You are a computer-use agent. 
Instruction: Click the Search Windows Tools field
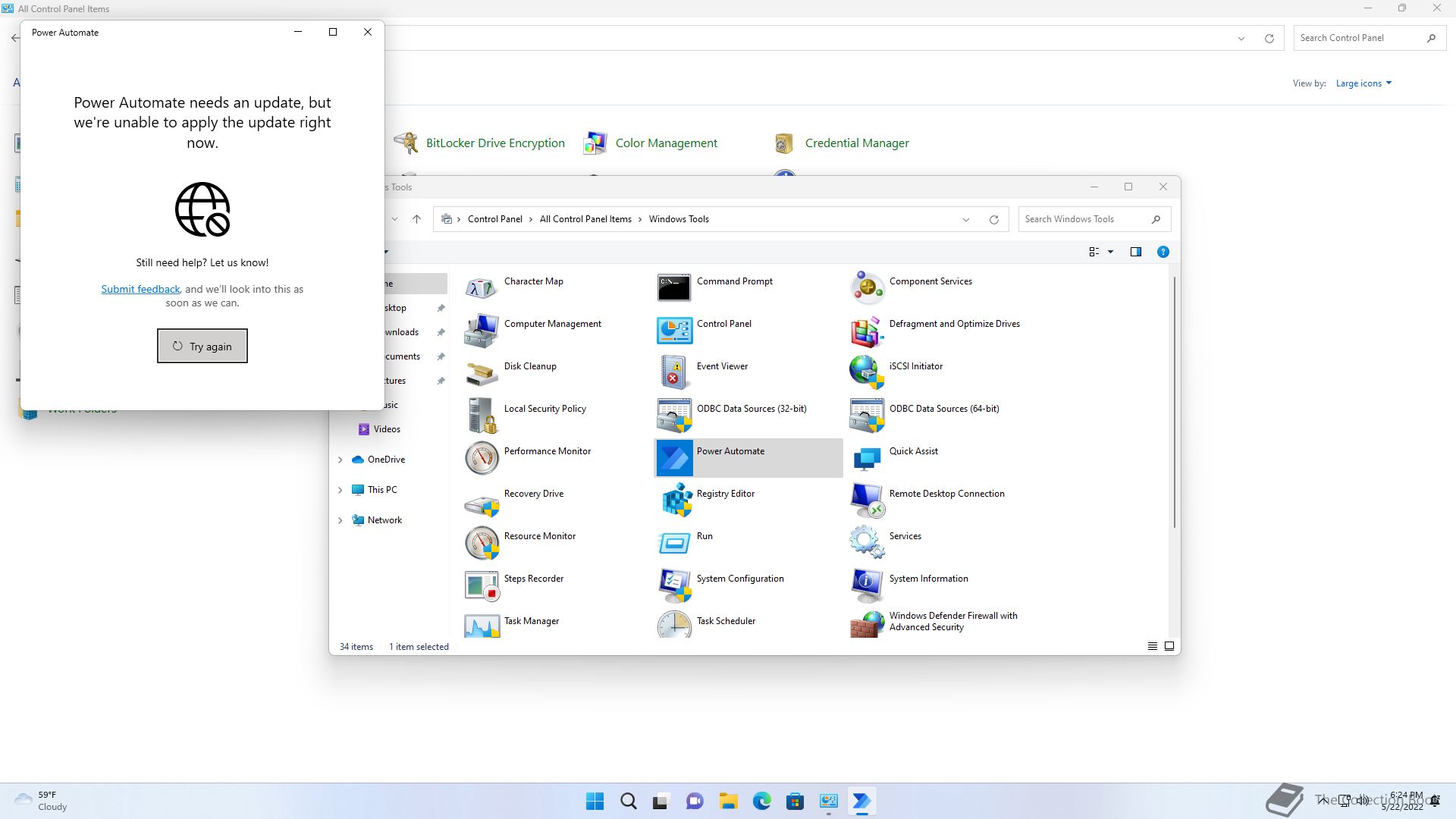(x=1083, y=219)
